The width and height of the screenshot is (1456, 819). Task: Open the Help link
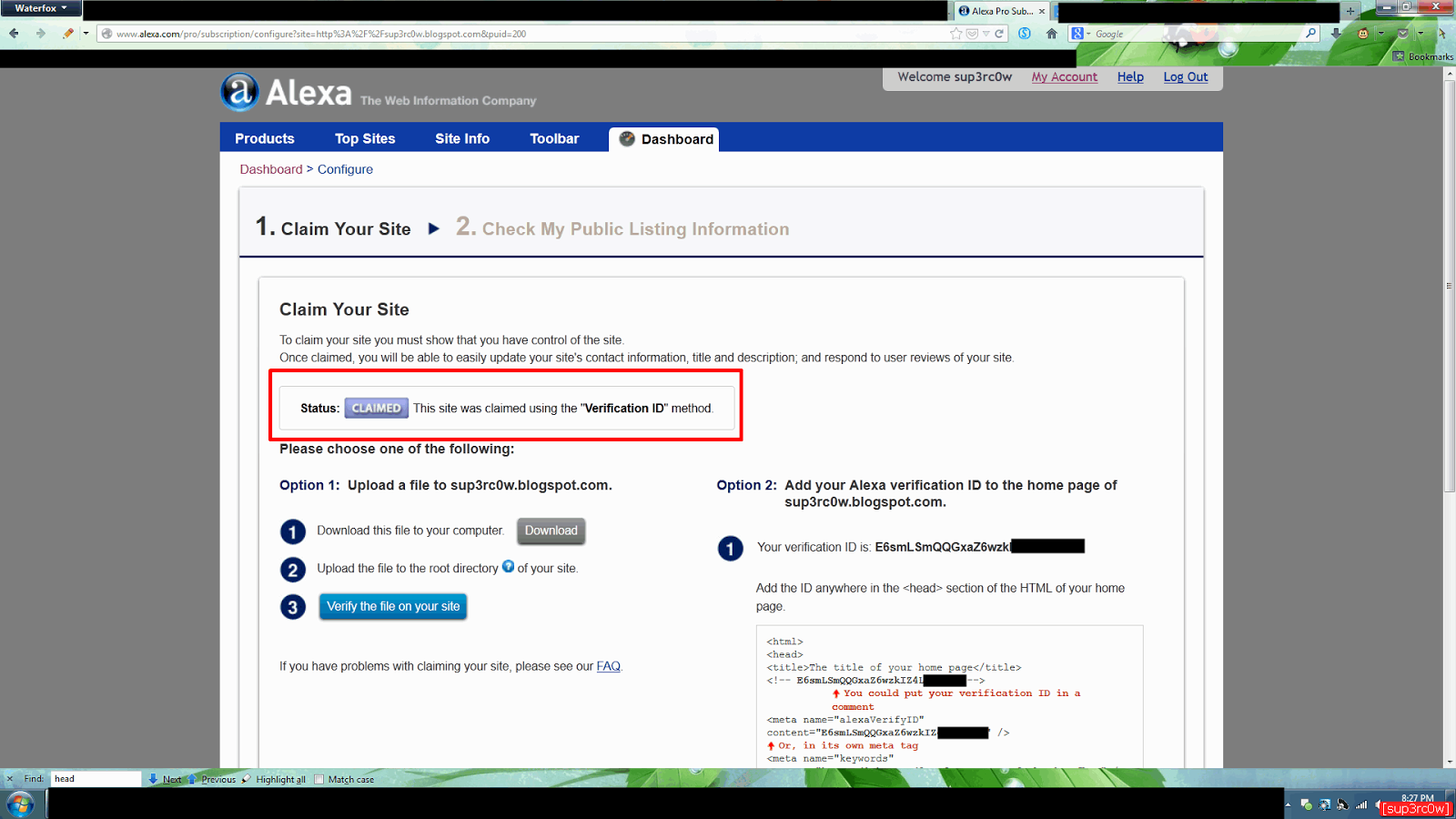click(1130, 77)
